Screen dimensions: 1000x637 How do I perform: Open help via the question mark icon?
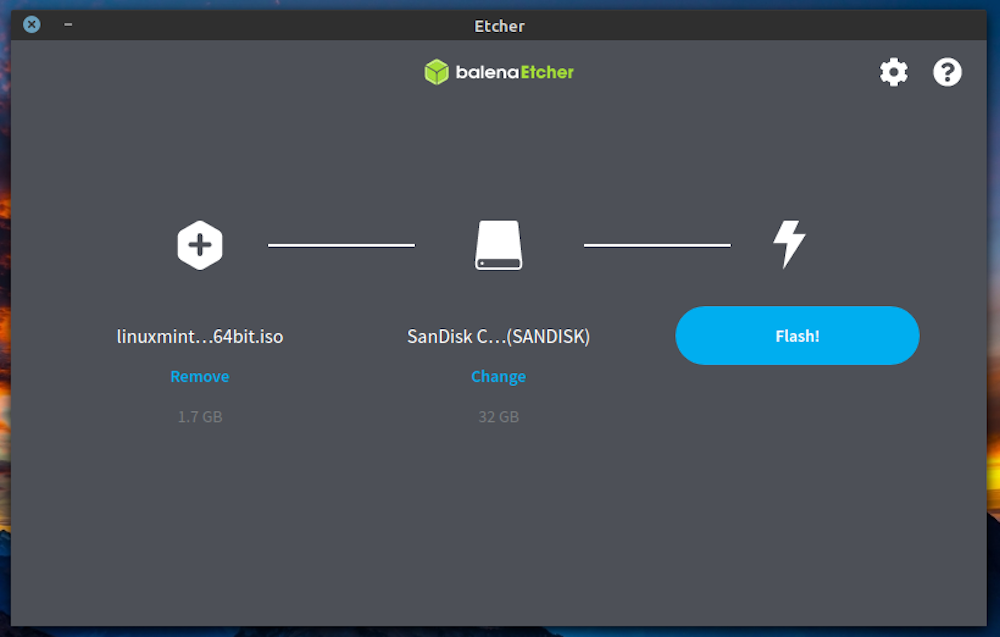947,72
